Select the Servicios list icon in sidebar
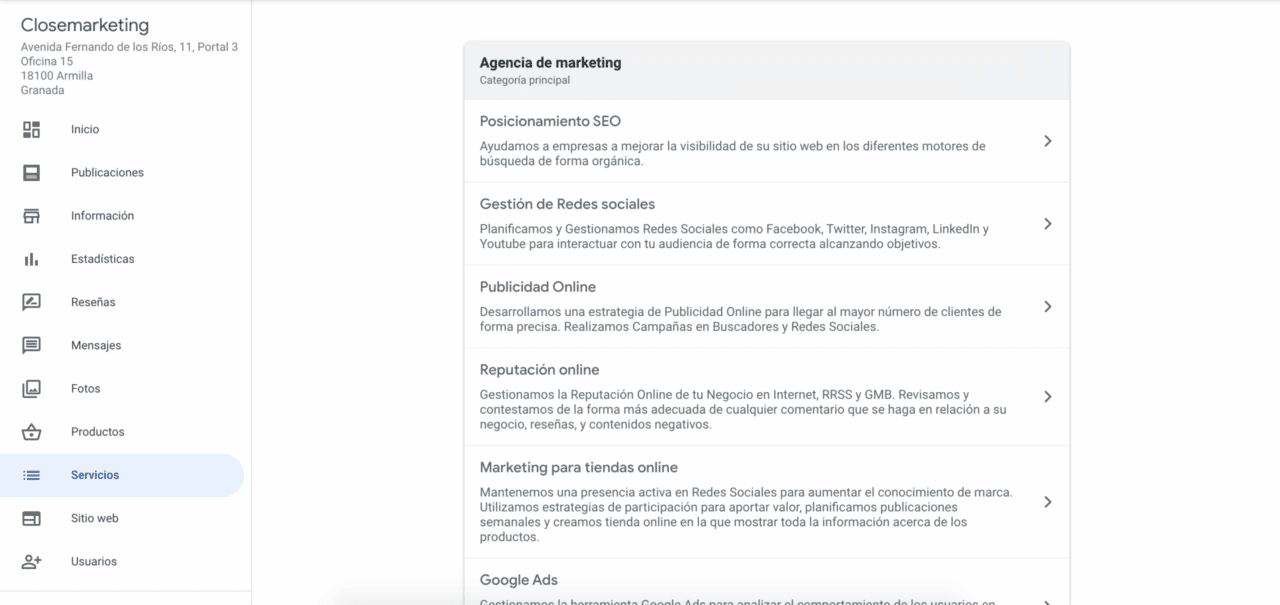Viewport: 1280px width, 605px height. click(x=30, y=474)
